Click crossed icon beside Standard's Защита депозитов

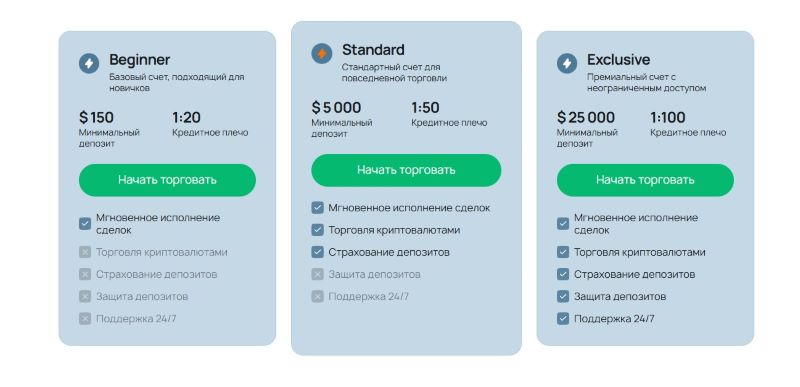click(317, 274)
